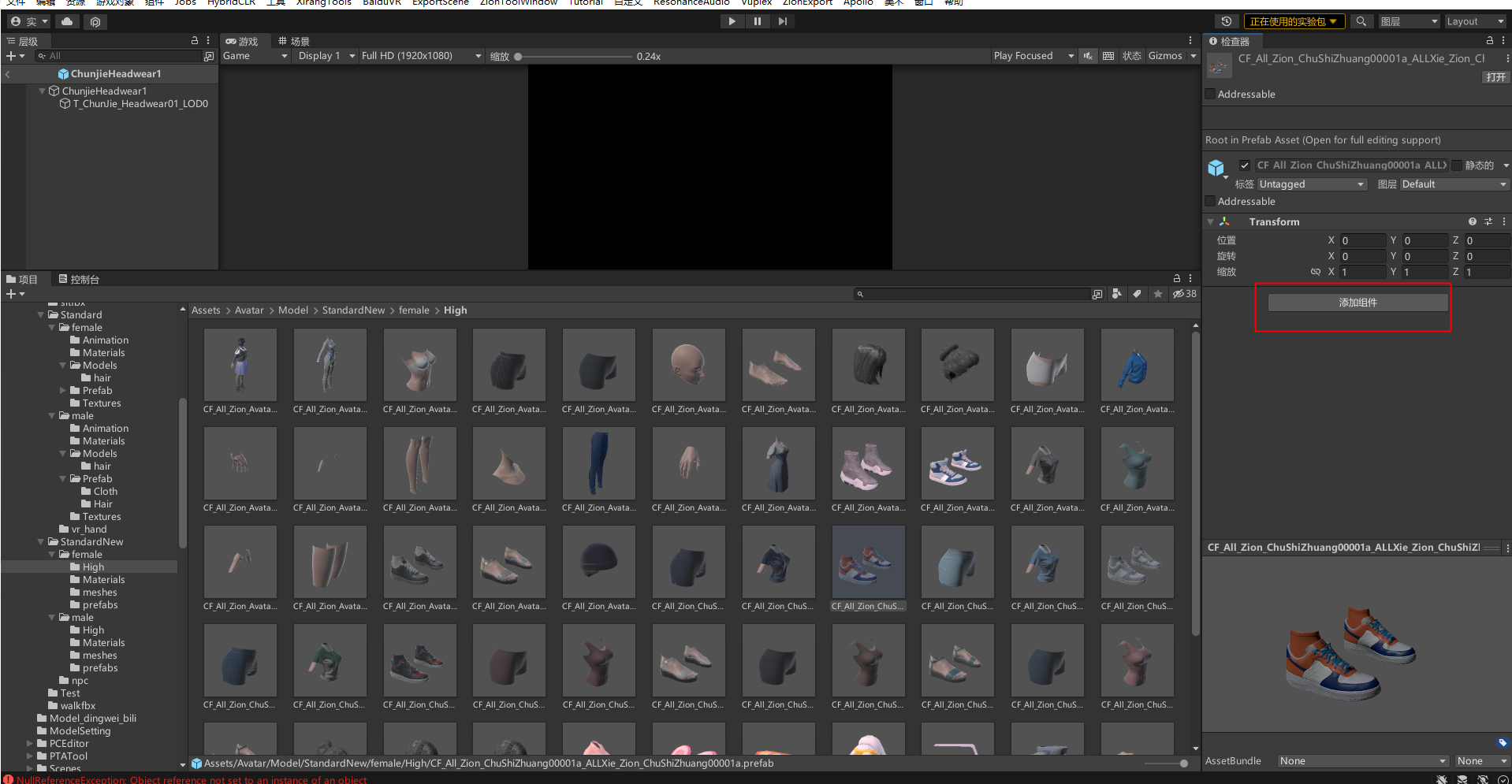The width and height of the screenshot is (1512, 784).
Task: Click the Pause button in the toolbar
Action: click(x=757, y=21)
